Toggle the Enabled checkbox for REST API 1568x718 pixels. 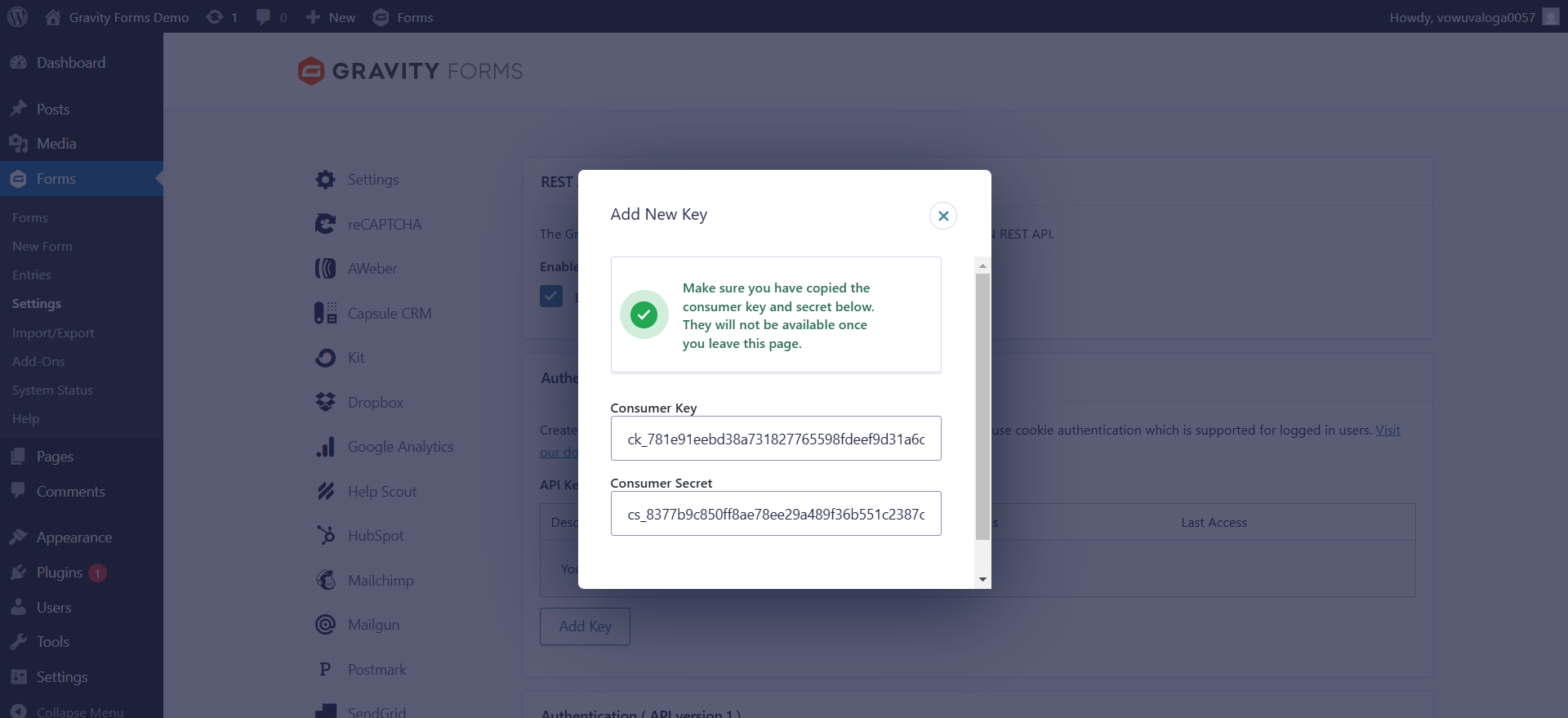click(x=551, y=296)
